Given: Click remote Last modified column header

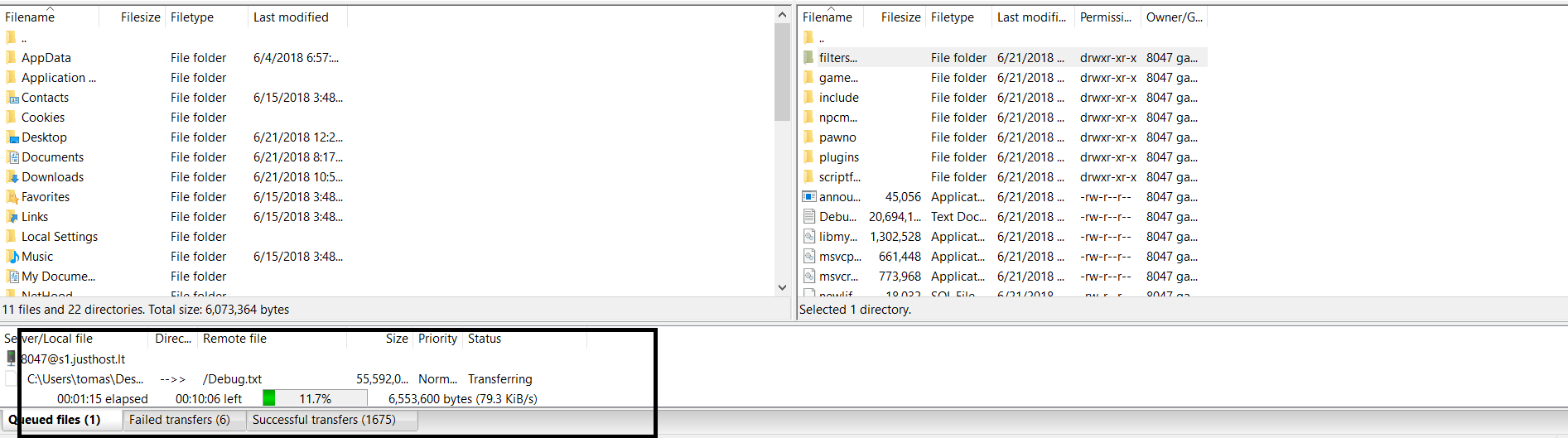Looking at the screenshot, I should [1033, 17].
